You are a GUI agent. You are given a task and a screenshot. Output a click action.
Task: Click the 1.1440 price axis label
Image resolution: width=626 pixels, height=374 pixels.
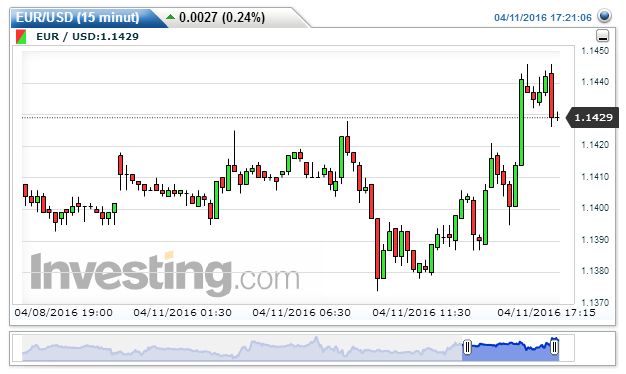[x=595, y=82]
